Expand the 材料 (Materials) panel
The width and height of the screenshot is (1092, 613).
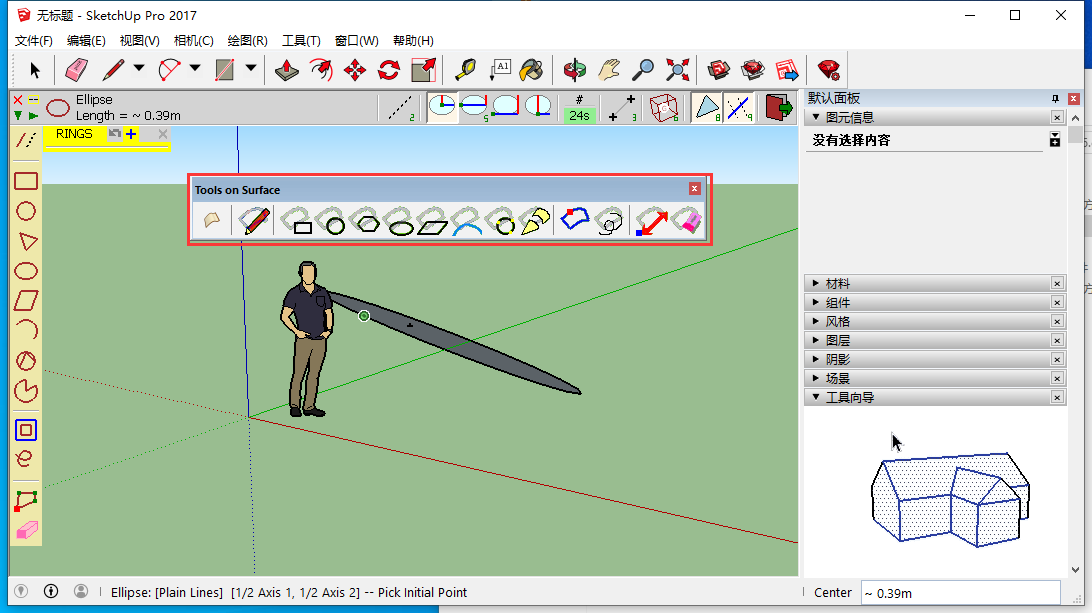(x=838, y=284)
